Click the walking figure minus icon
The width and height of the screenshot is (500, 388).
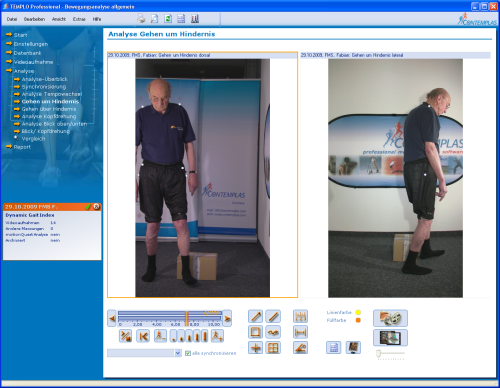pyautogui.click(x=160, y=336)
